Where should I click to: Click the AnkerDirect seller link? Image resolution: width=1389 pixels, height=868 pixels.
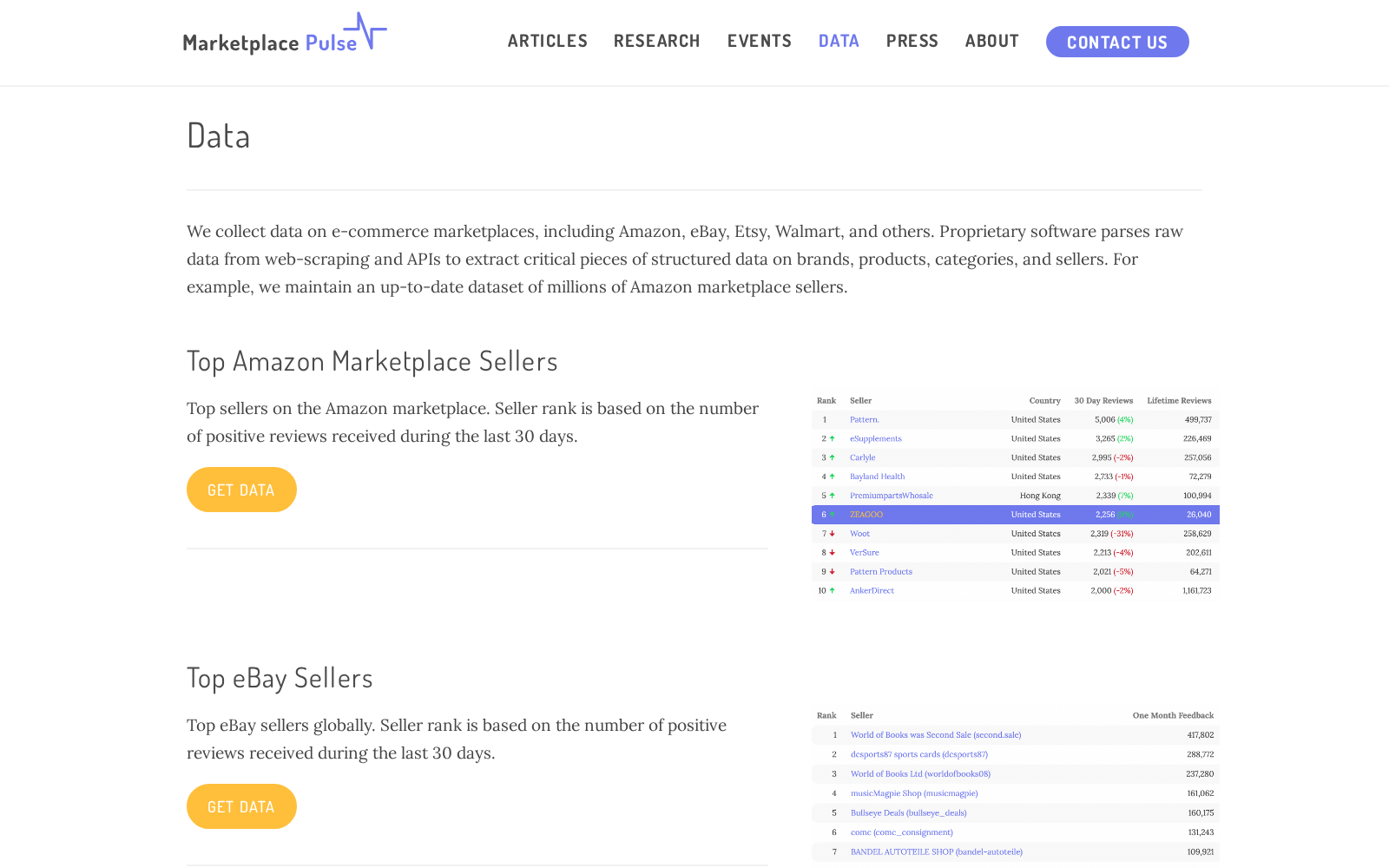872,591
